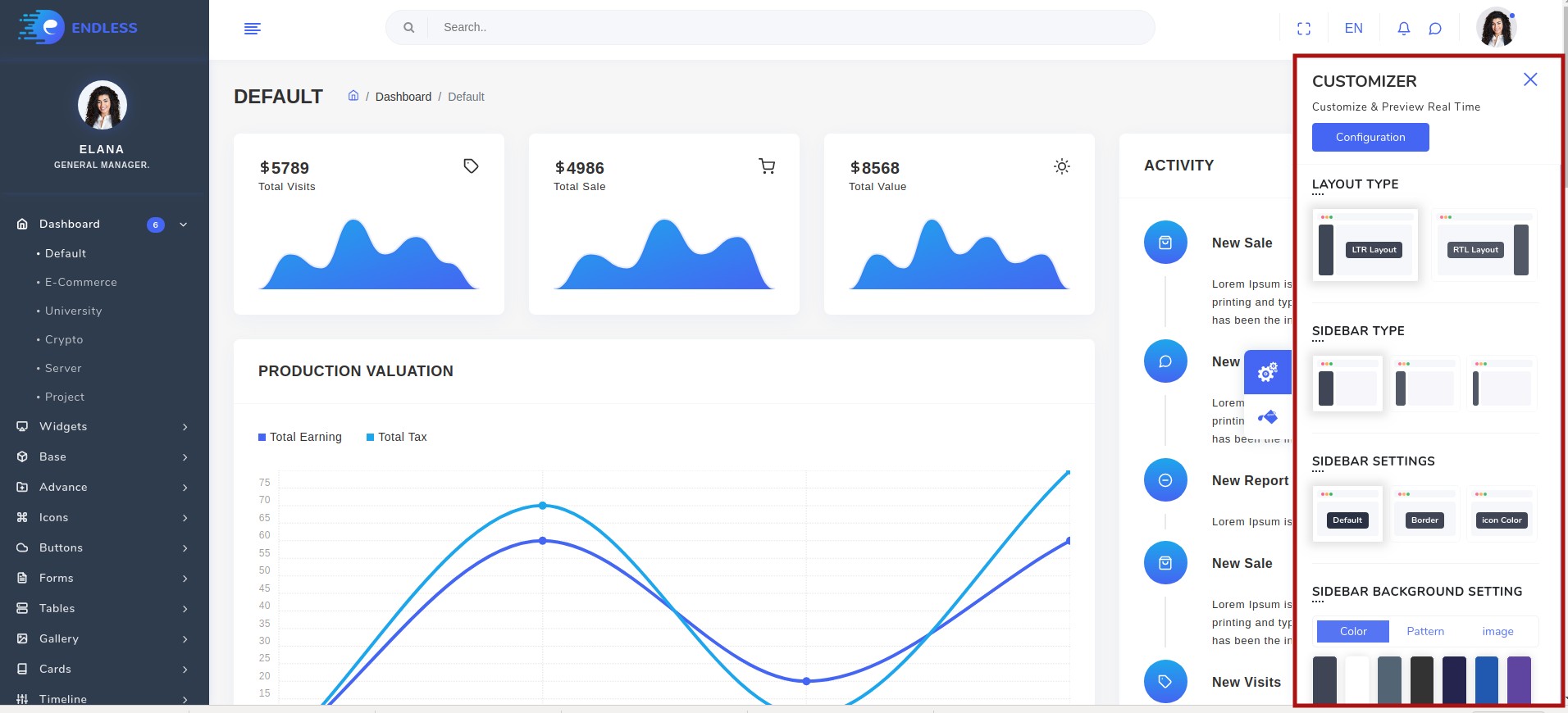Click the customizer gears icon tab

1268,372
